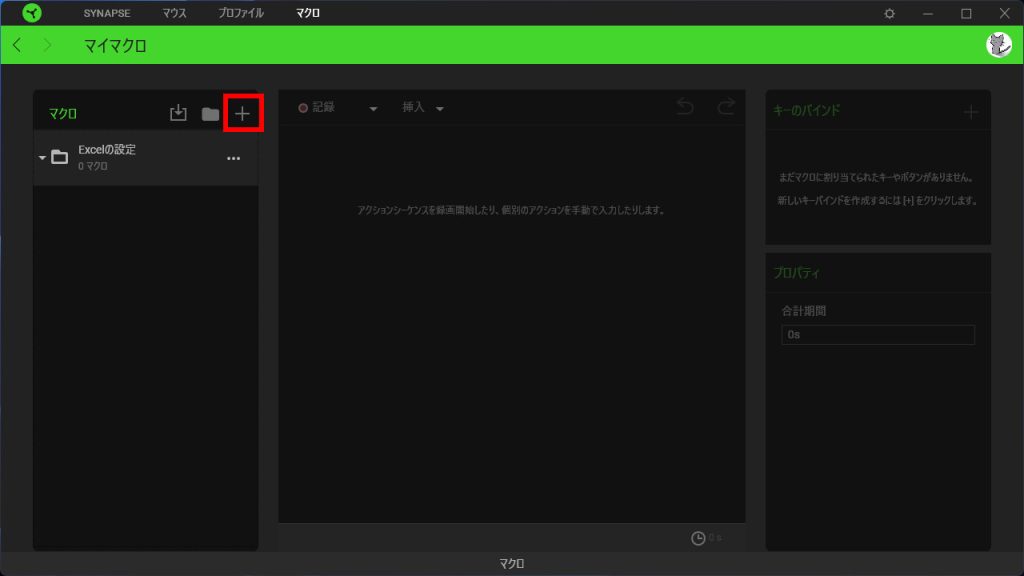Viewport: 1024px width, 576px height.
Task: Click the 合計期間 input field
Action: pos(878,334)
